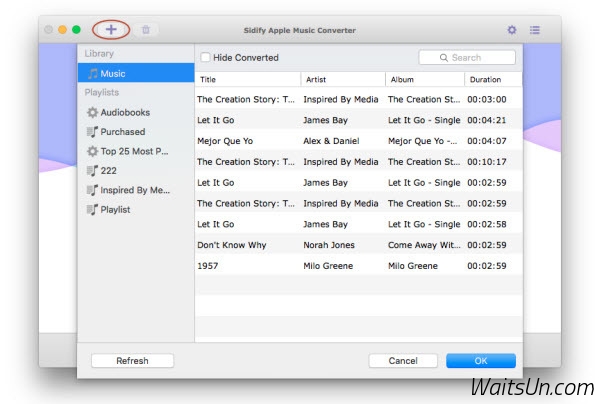The image size is (600, 404).
Task: Click duration 00:04:21
Action: pyautogui.click(x=487, y=121)
